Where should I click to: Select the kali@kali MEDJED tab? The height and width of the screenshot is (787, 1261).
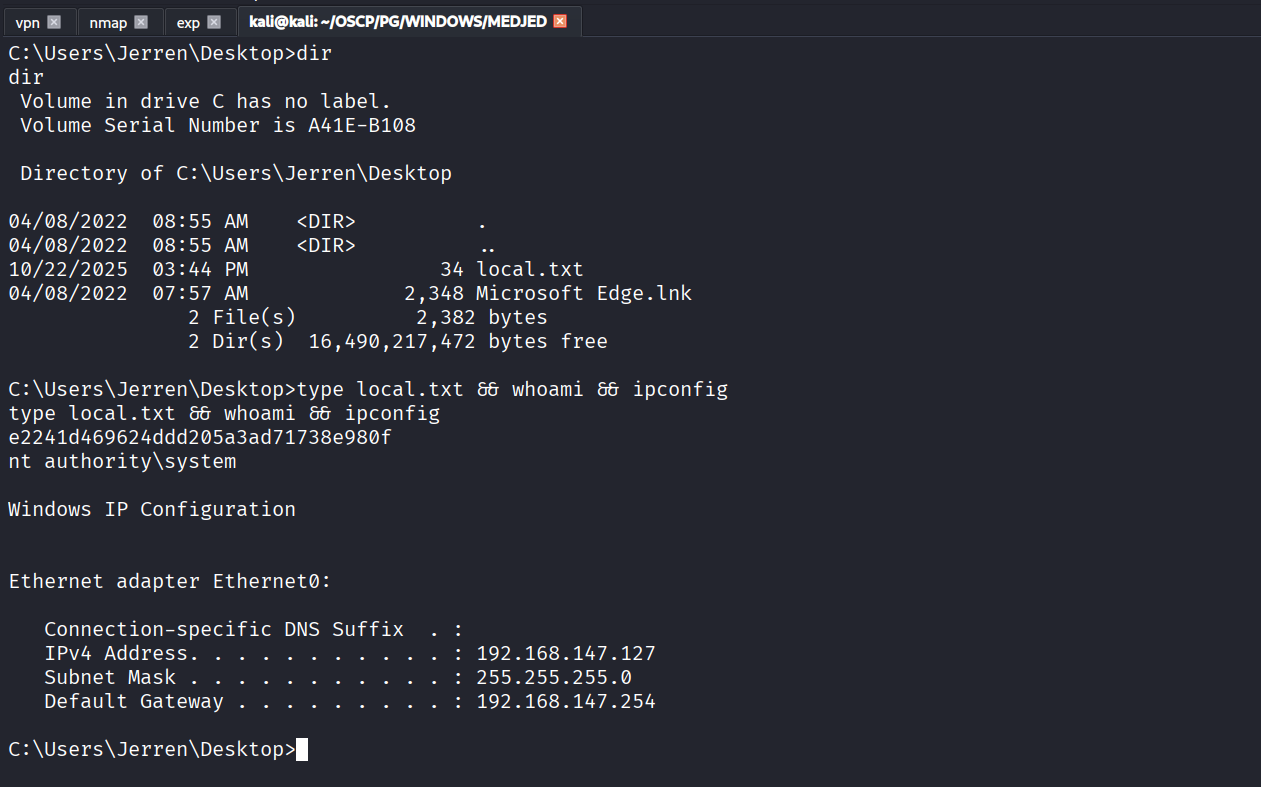click(x=397, y=22)
